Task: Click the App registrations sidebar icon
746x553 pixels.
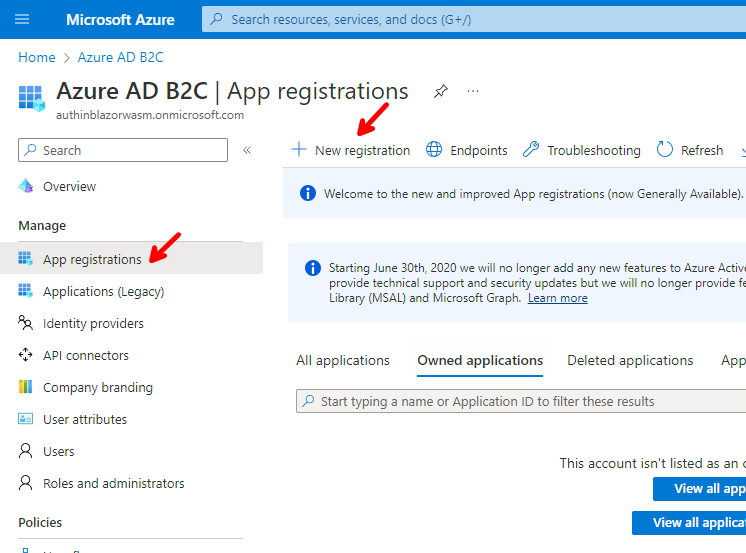Action: (25, 258)
